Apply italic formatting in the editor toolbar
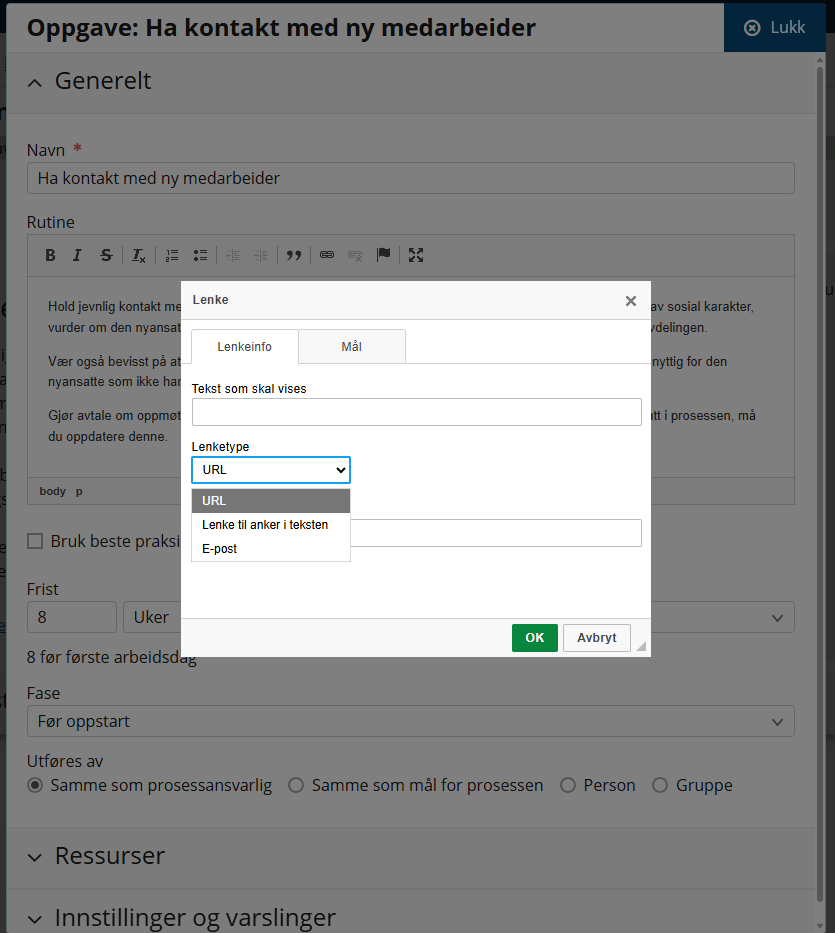This screenshot has height=933, width=835. click(x=77, y=255)
